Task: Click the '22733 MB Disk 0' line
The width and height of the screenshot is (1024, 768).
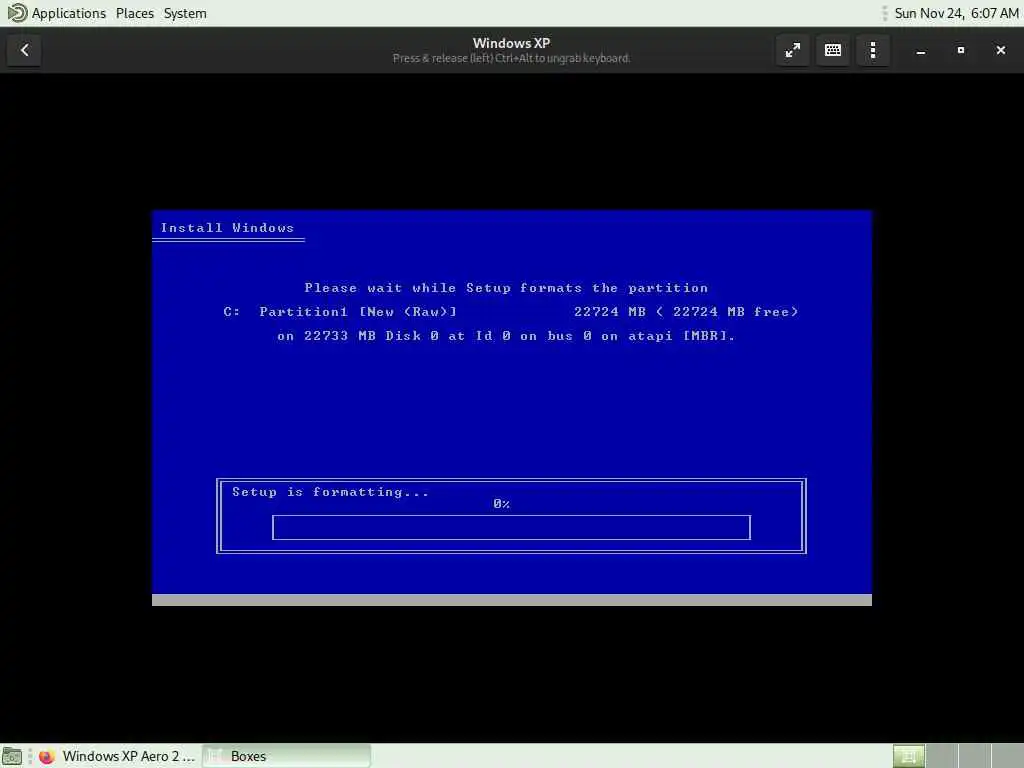Action: point(506,336)
